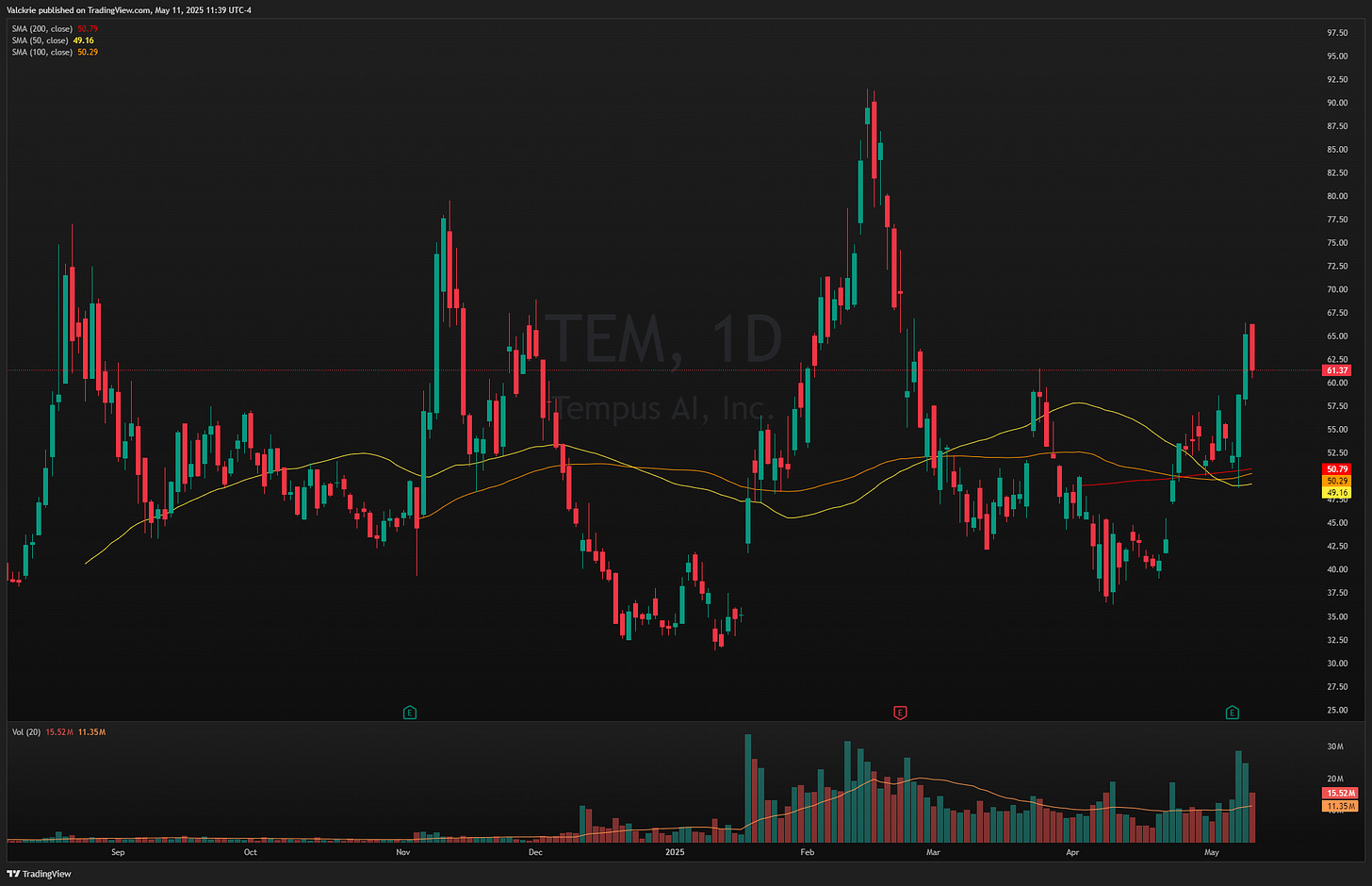Click the Feb label on time axis
The image size is (1372, 886).
pyautogui.click(x=807, y=852)
